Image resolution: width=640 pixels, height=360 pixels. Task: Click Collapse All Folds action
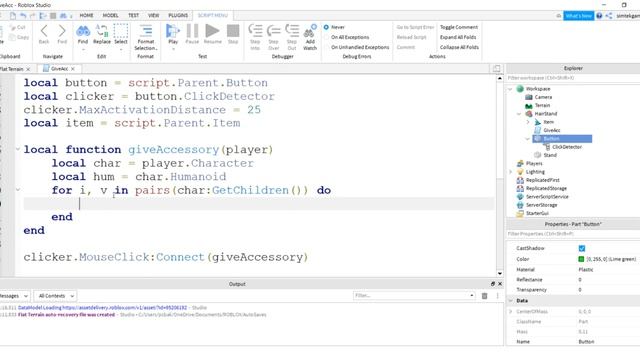point(459,47)
